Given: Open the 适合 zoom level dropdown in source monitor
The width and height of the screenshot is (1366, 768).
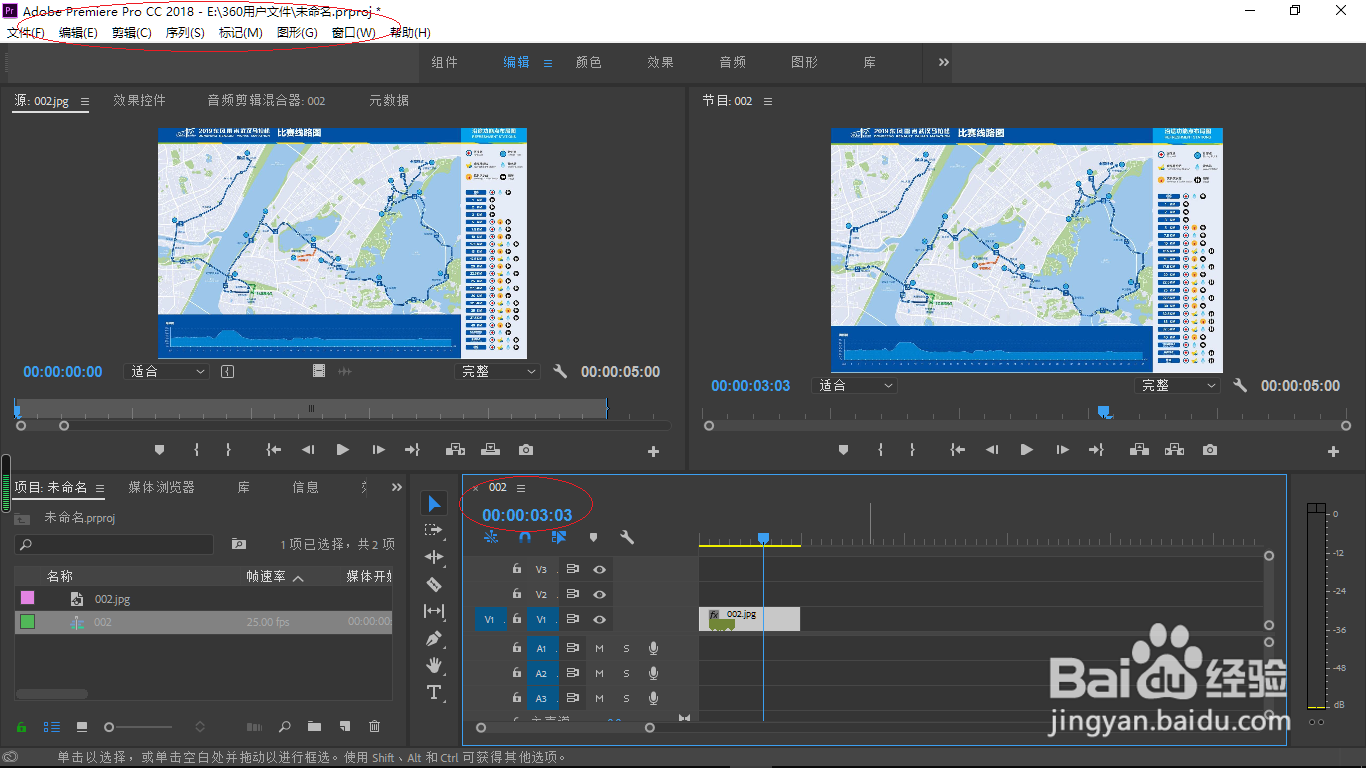Looking at the screenshot, I should [x=168, y=371].
